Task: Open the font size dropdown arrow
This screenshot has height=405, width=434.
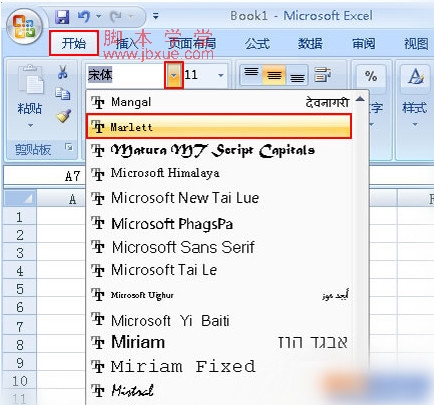Action: coord(221,75)
